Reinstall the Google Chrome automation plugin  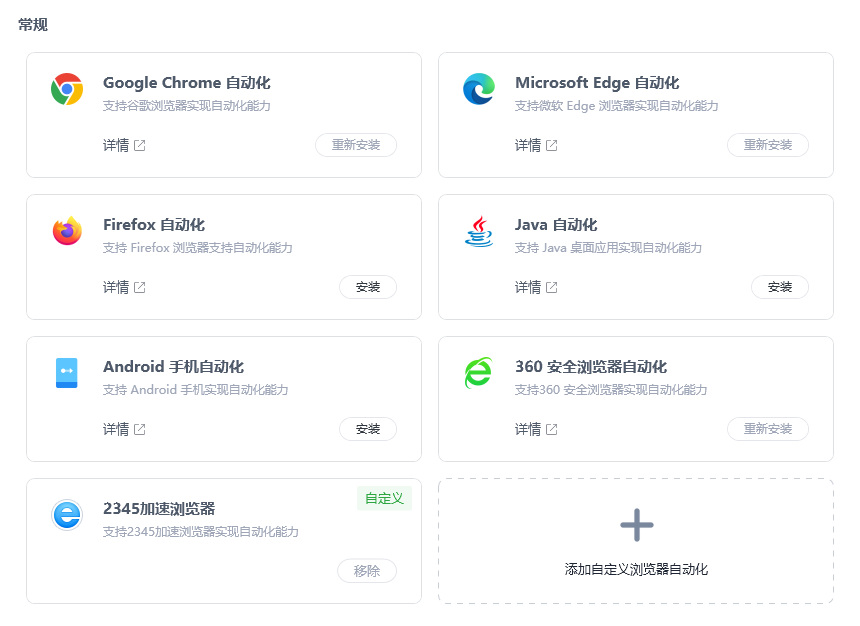[356, 145]
